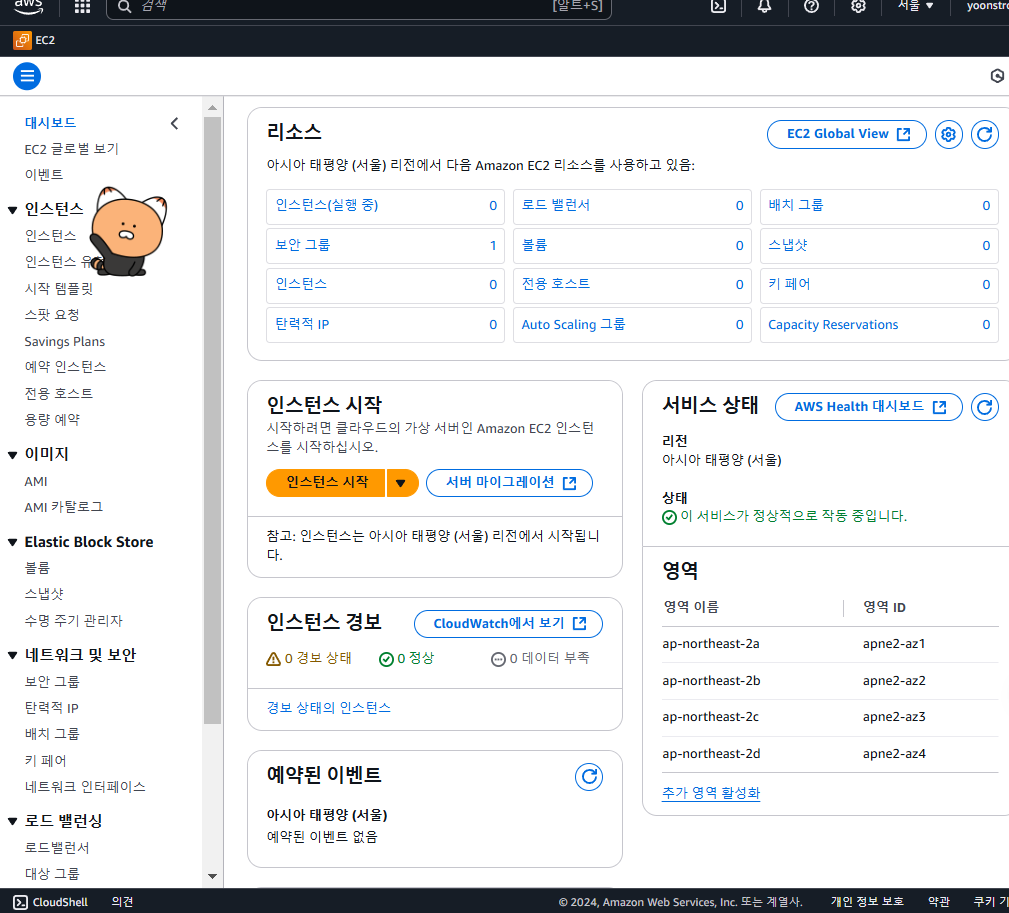The image size is (1009, 913).
Task: Click the 의견 feedback link in footer
Action: [x=122, y=902]
